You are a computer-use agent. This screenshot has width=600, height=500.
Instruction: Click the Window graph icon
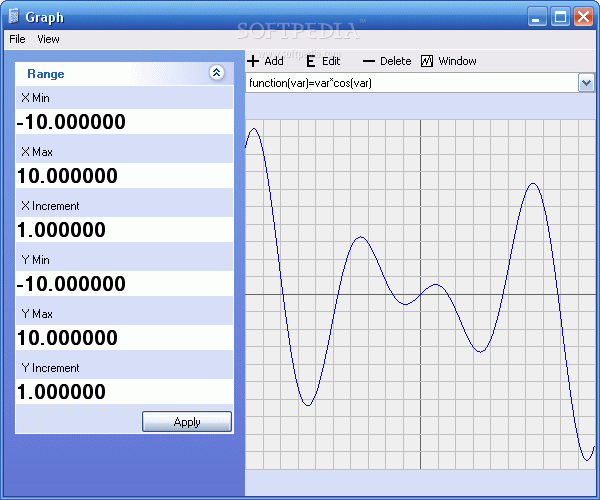click(x=427, y=61)
